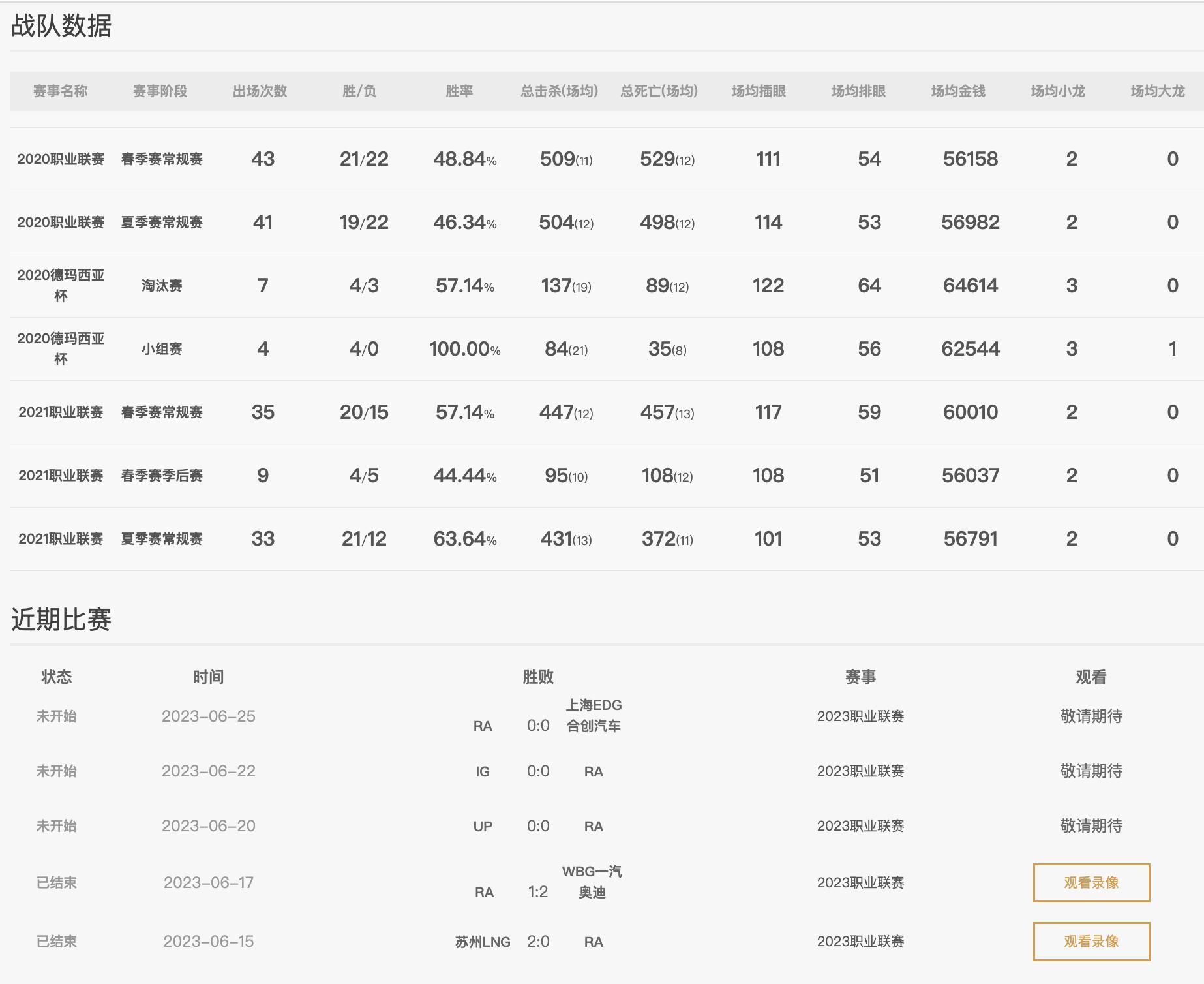Open 观看录像 for the 2023-06-15 match
The width and height of the screenshot is (1204, 984).
[x=1091, y=941]
